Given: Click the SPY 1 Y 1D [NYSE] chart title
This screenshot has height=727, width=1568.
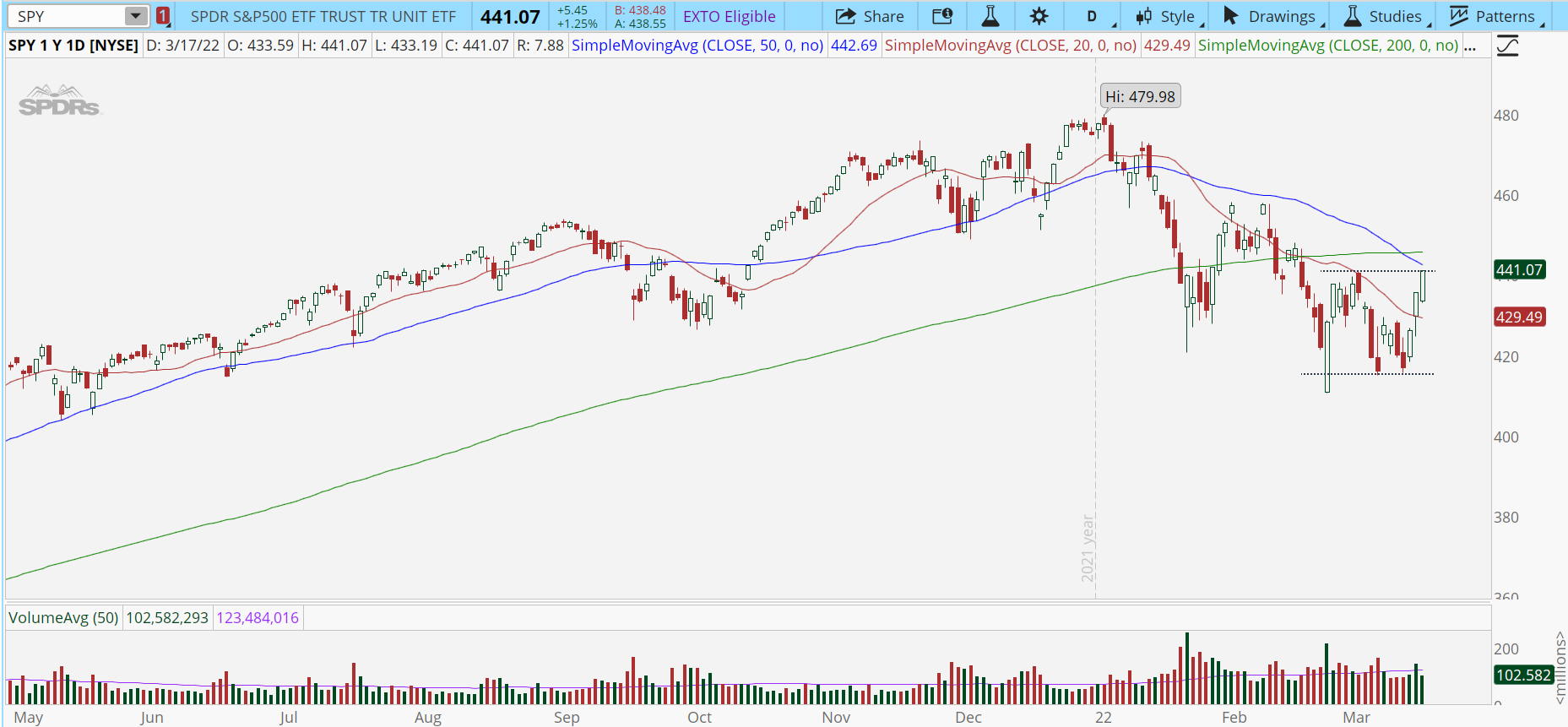Looking at the screenshot, I should click(x=73, y=46).
